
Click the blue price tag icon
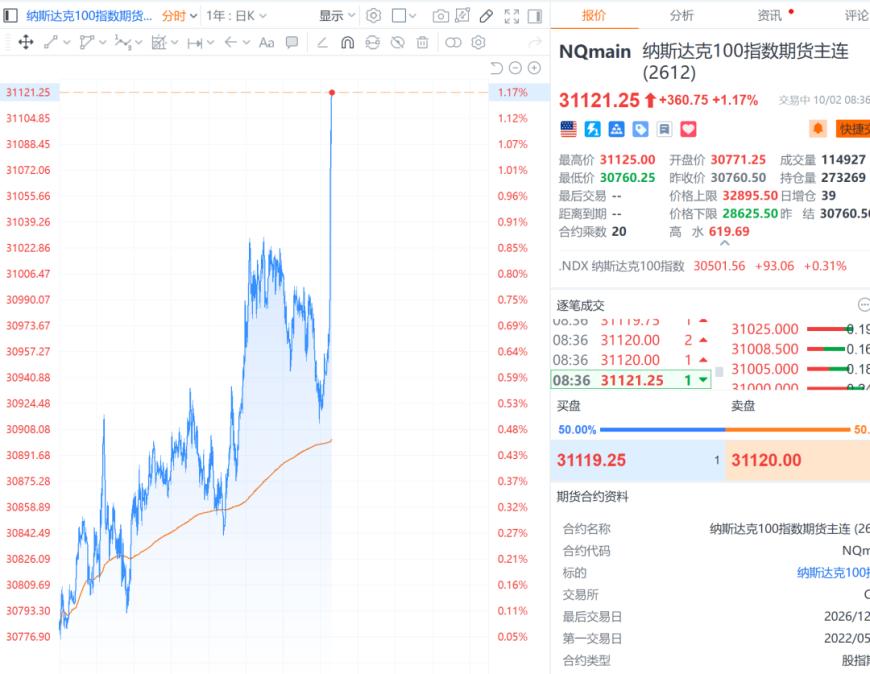click(x=640, y=129)
